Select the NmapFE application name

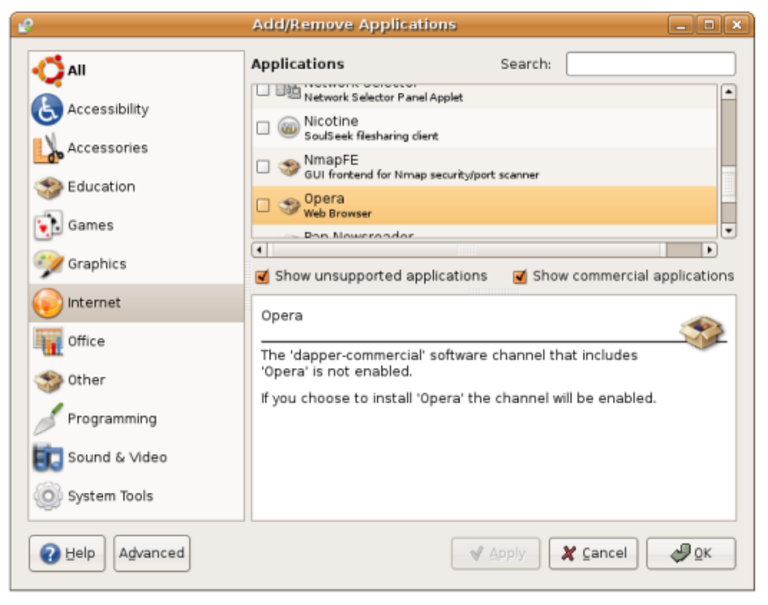click(331, 160)
